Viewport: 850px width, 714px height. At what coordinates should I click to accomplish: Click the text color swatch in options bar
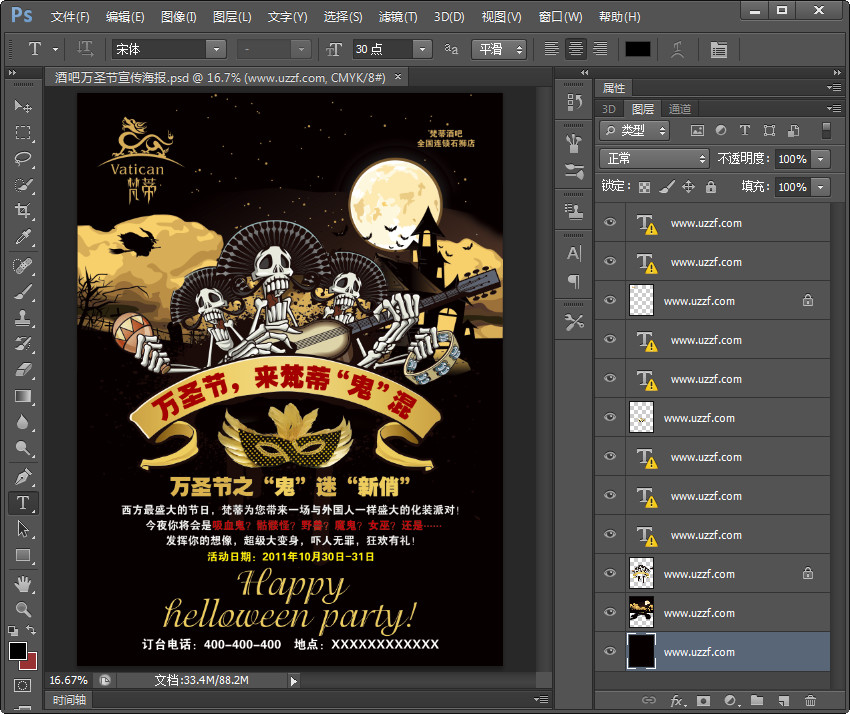coord(637,49)
